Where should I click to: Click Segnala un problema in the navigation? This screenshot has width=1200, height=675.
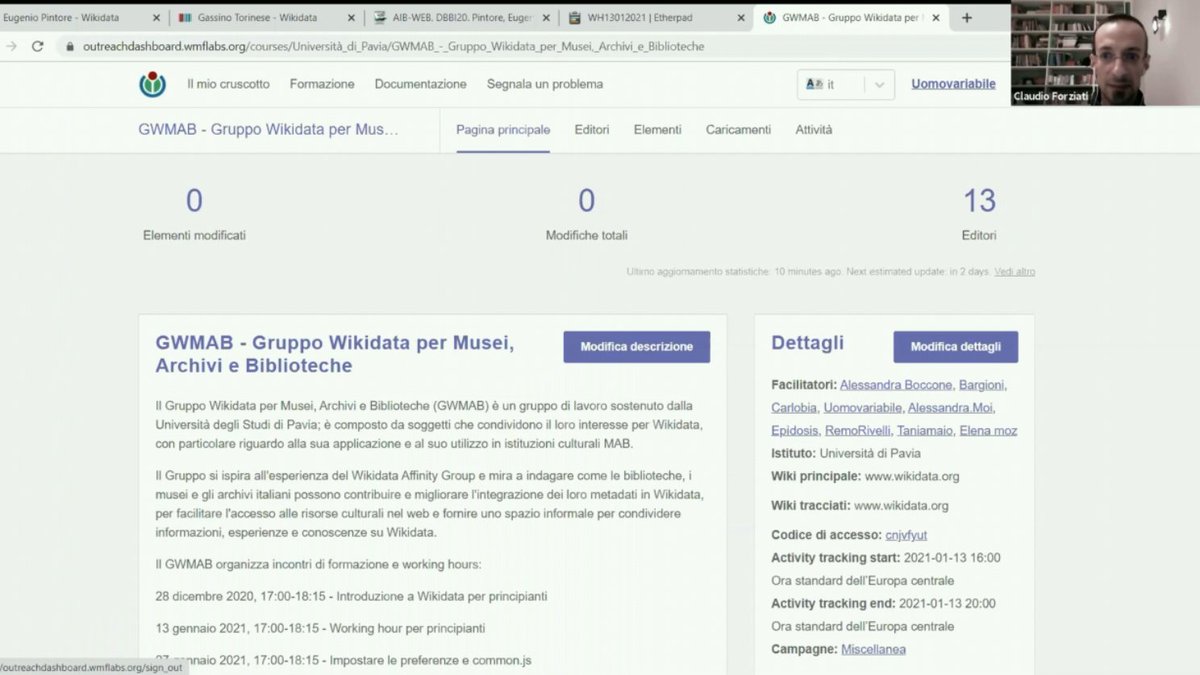[x=545, y=84]
